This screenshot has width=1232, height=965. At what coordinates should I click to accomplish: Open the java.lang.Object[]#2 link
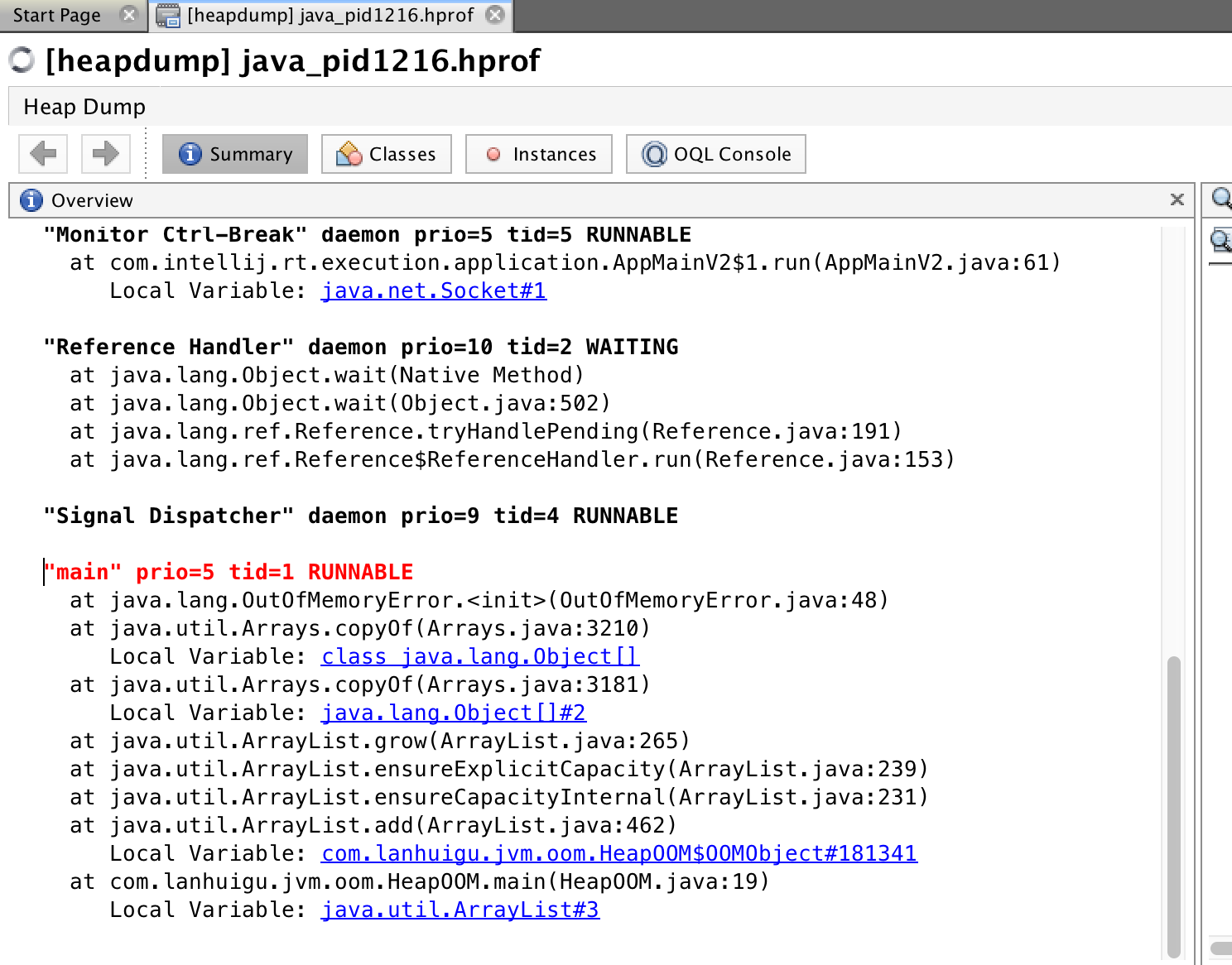[x=454, y=713]
